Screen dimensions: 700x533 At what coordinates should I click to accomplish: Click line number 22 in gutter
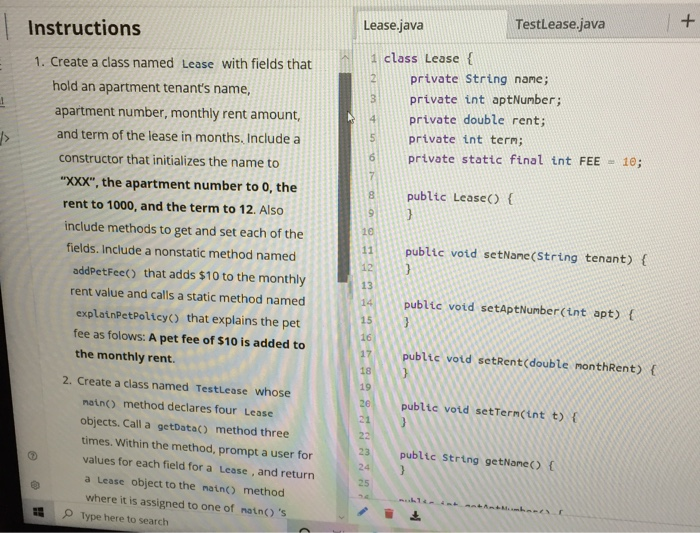tap(364, 435)
